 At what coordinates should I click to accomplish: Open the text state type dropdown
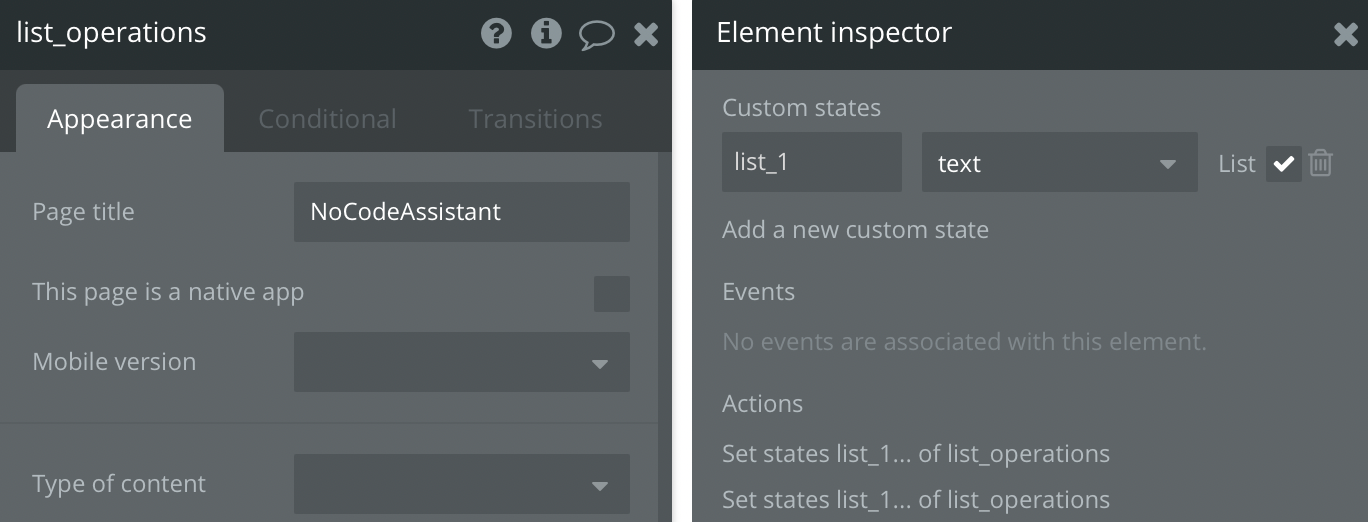click(x=1060, y=162)
